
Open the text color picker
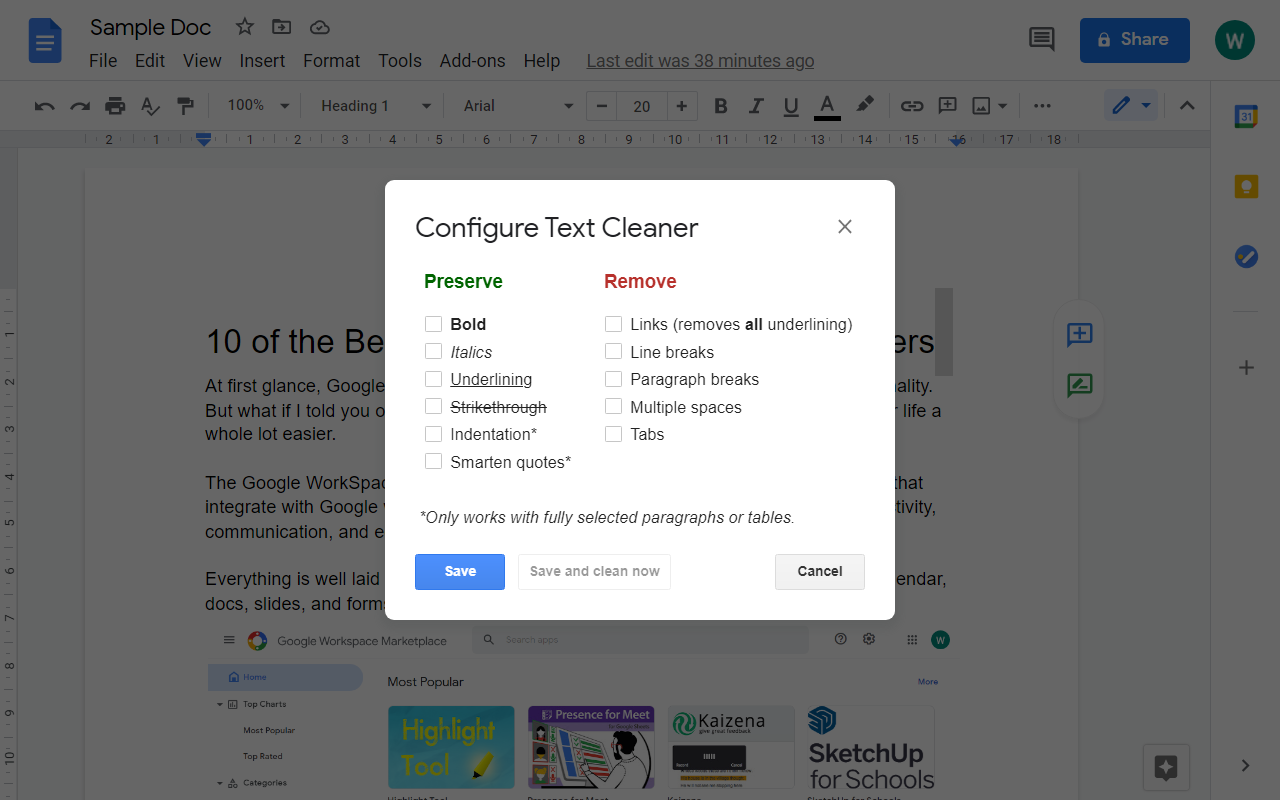(x=827, y=106)
